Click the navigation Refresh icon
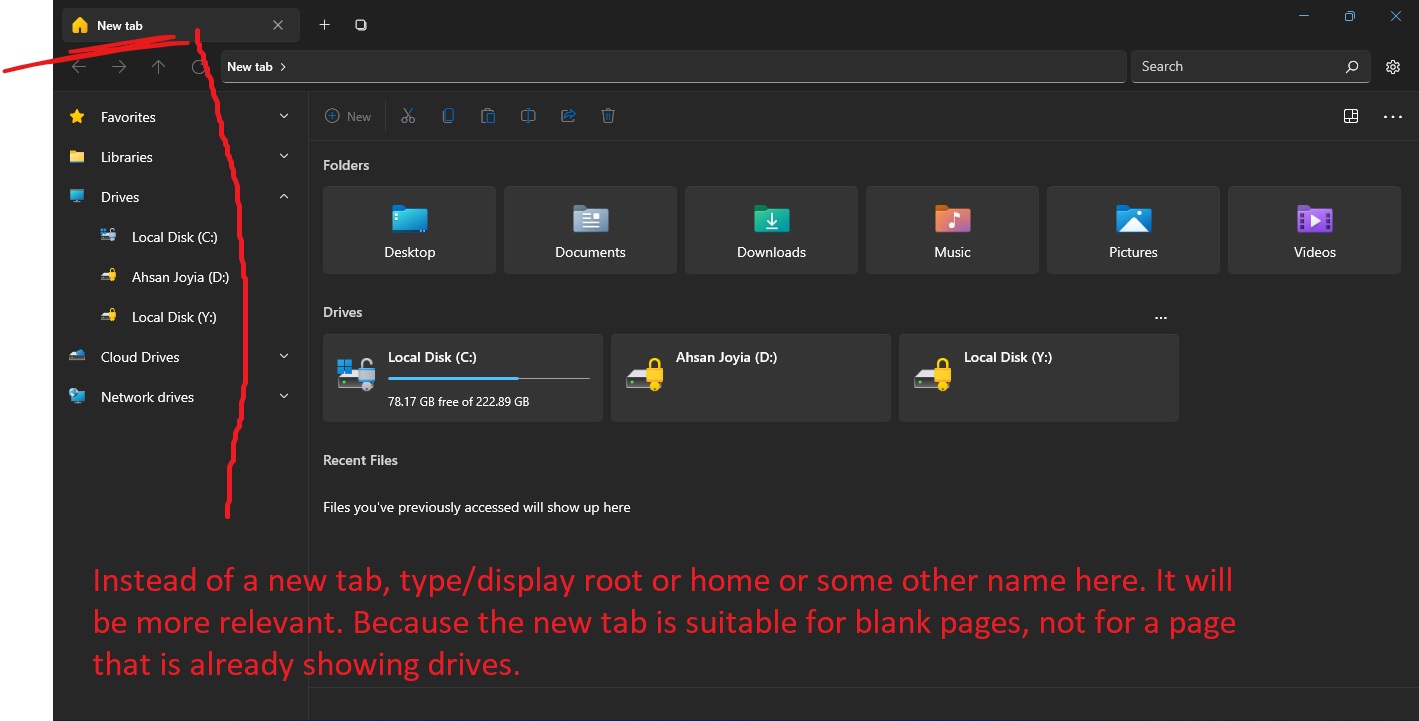 point(198,66)
